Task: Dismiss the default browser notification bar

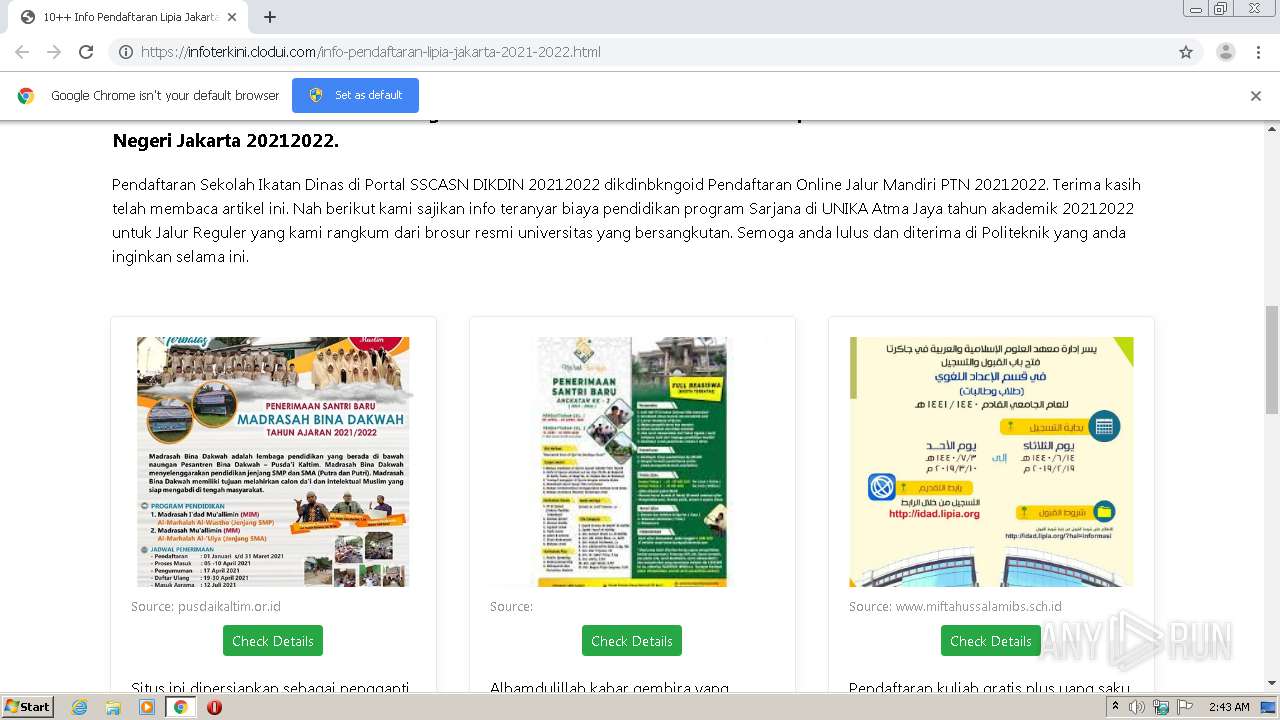Action: click(1256, 96)
